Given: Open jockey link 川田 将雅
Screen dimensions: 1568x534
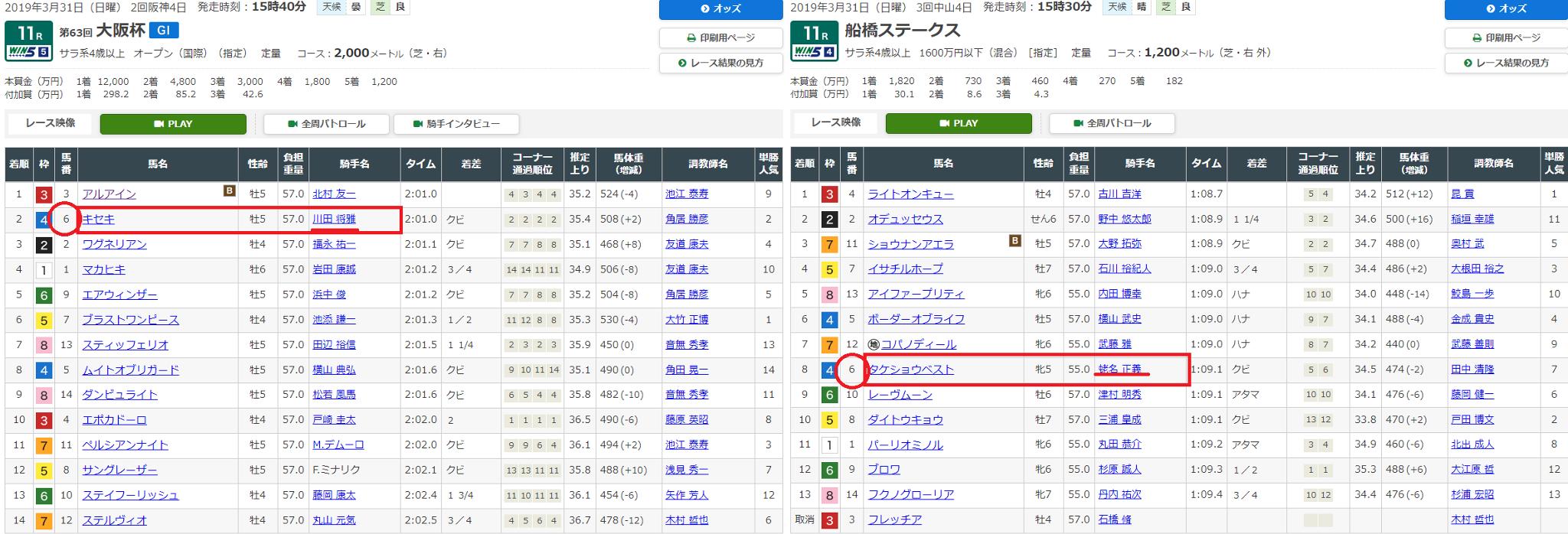Looking at the screenshot, I should click(x=334, y=220).
